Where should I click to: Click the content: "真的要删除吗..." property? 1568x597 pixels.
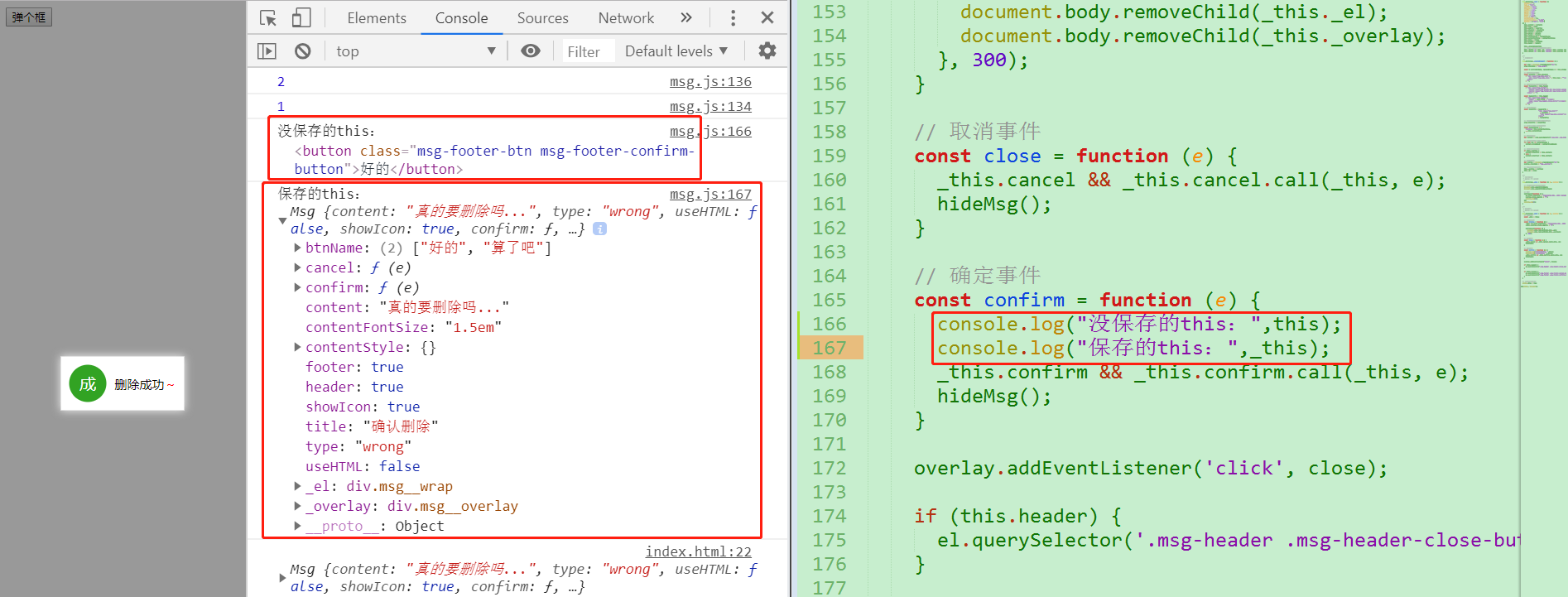pos(407,307)
